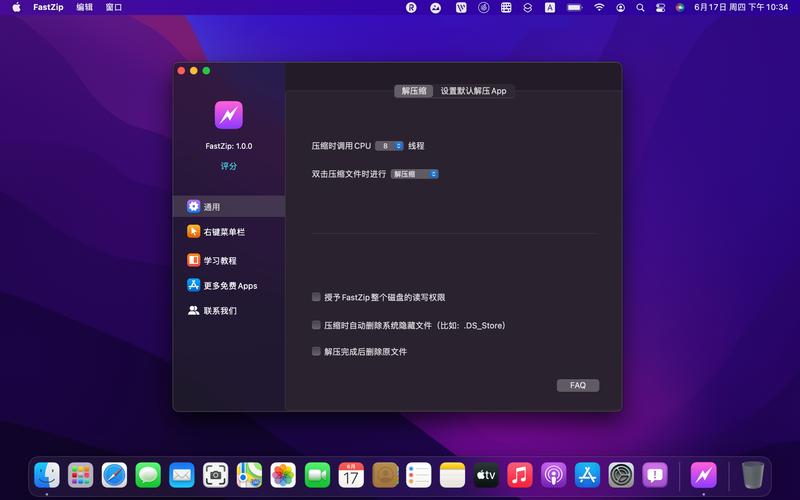Viewport: 800px width, 500px height.
Task: Open Launchpad in the Dock
Action: [81, 475]
